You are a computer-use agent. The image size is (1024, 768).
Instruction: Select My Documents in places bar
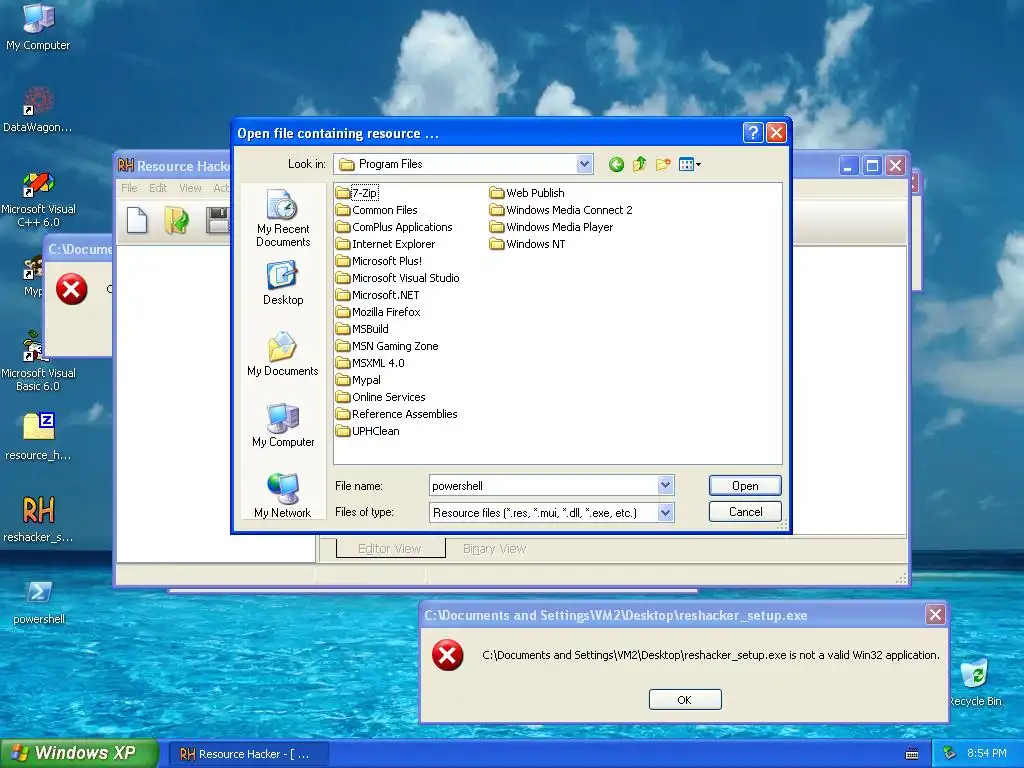283,354
